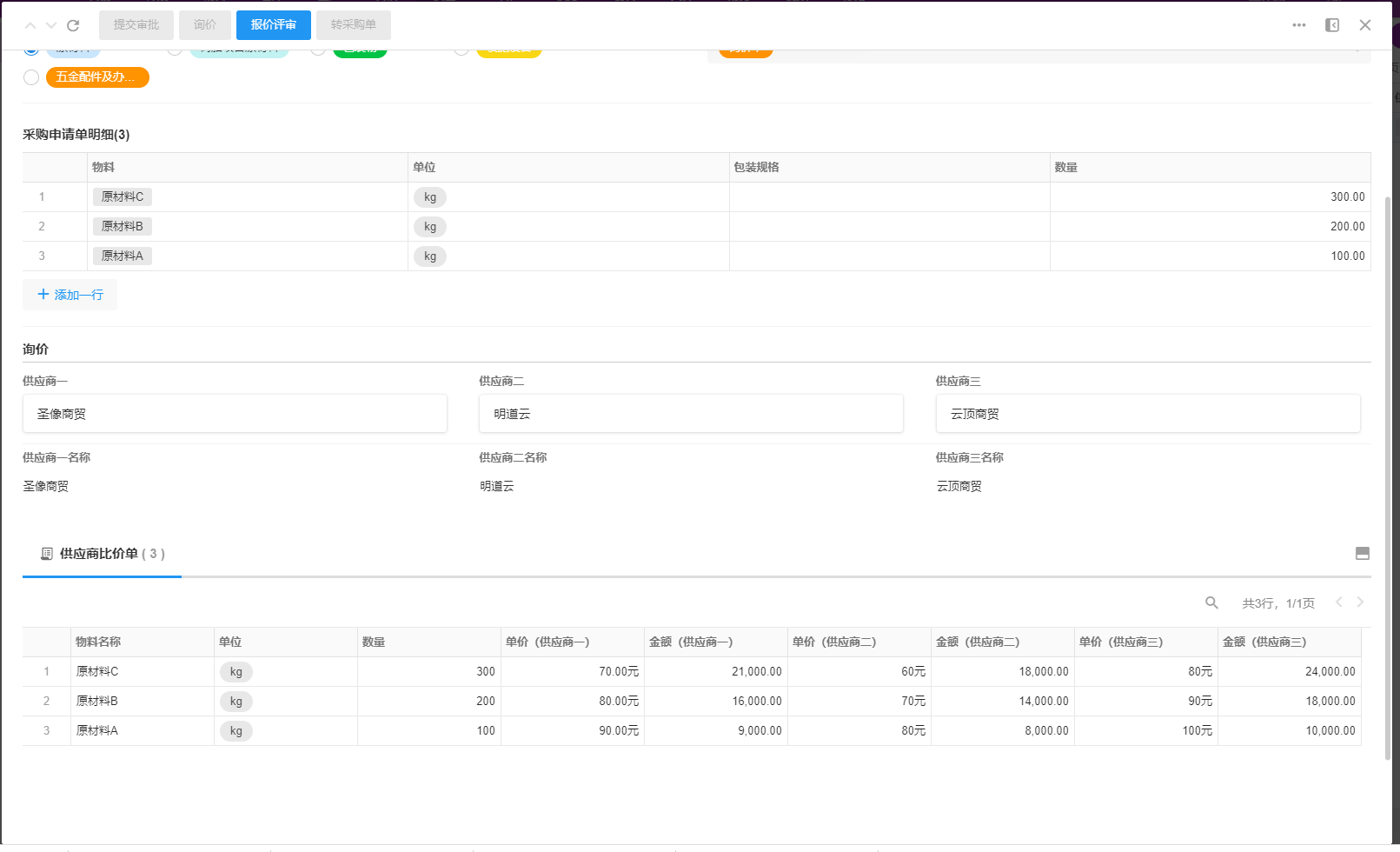Search the supplier comparison table

pos(1211,602)
